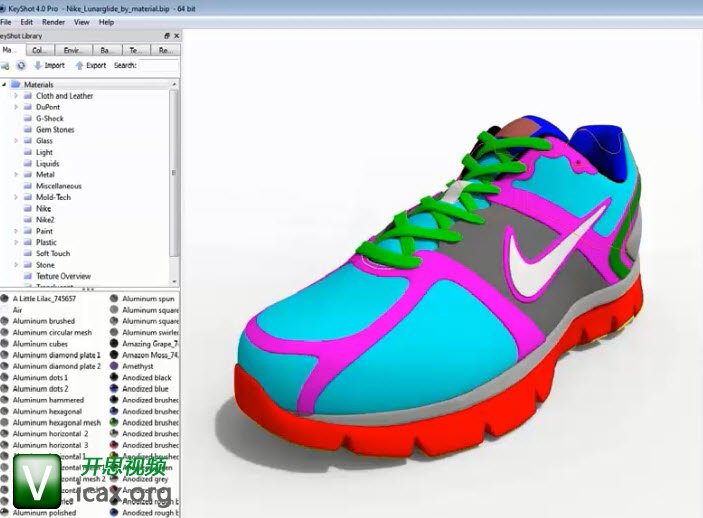Click the Export arrow icon
Viewport: 703px width, 518px height.
click(79, 65)
